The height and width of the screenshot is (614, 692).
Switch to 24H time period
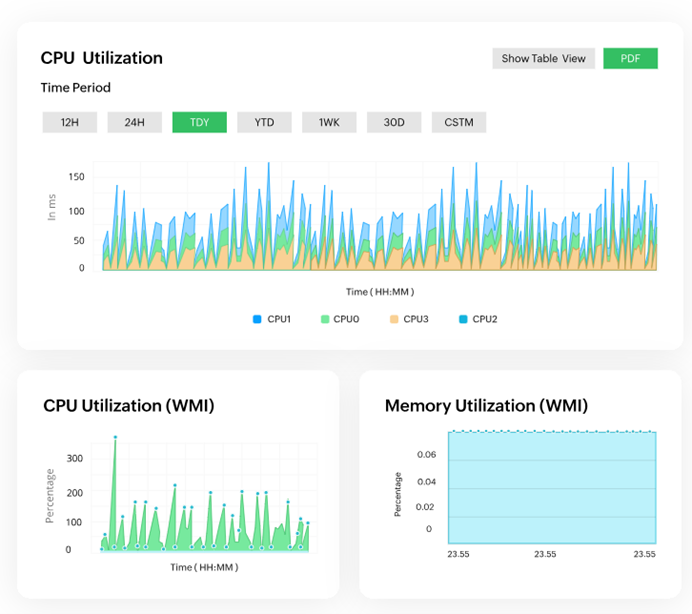pyautogui.click(x=134, y=123)
